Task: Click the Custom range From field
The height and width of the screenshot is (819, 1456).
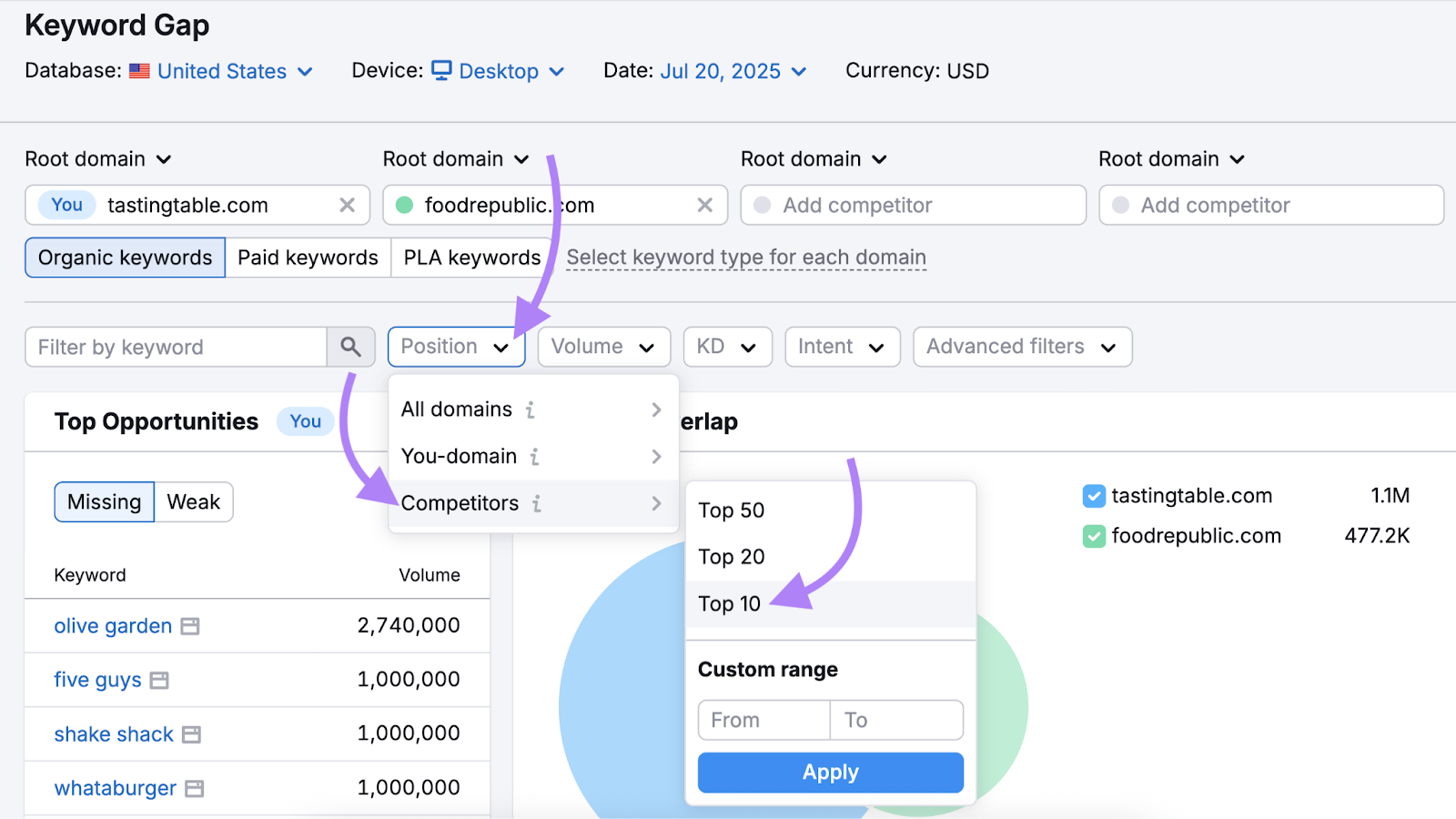Action: point(763,721)
